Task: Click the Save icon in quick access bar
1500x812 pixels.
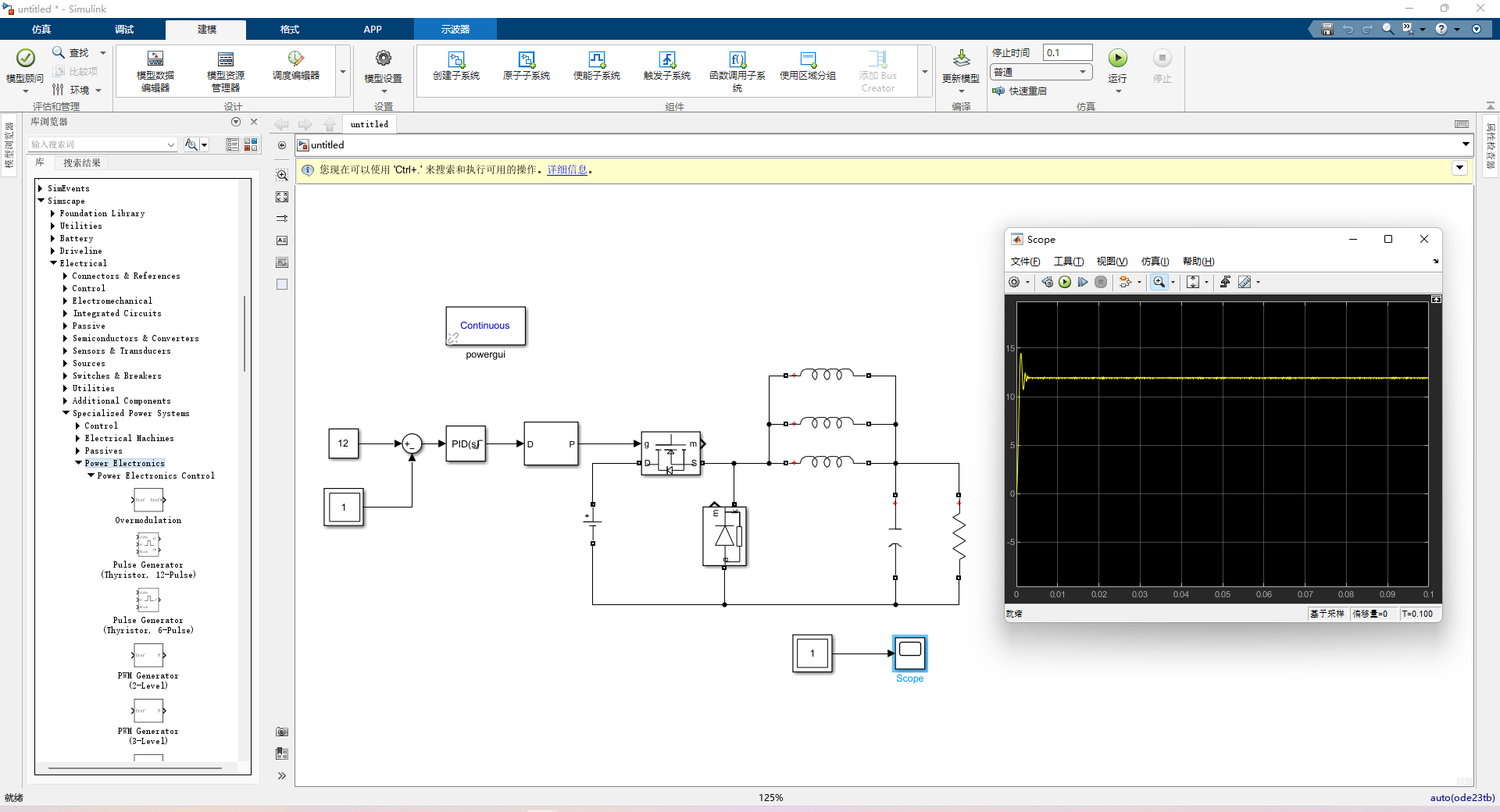Action: coord(1327,29)
